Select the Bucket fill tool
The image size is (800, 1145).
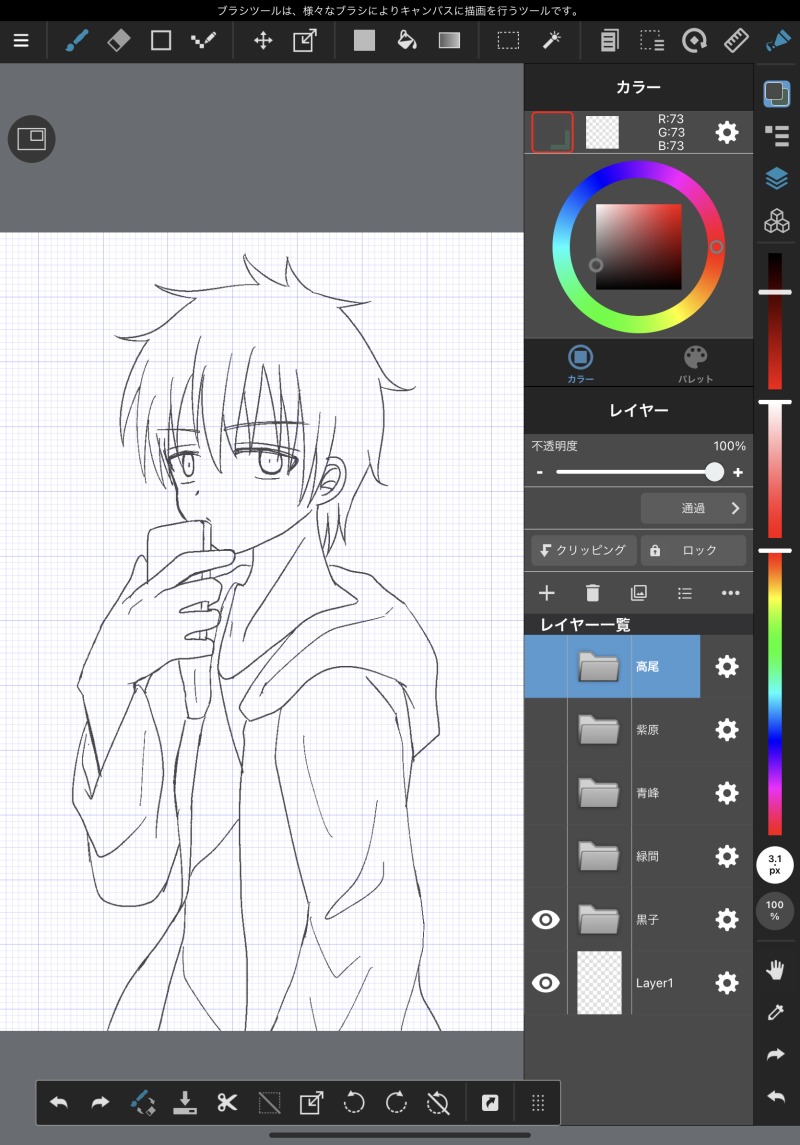click(x=407, y=40)
